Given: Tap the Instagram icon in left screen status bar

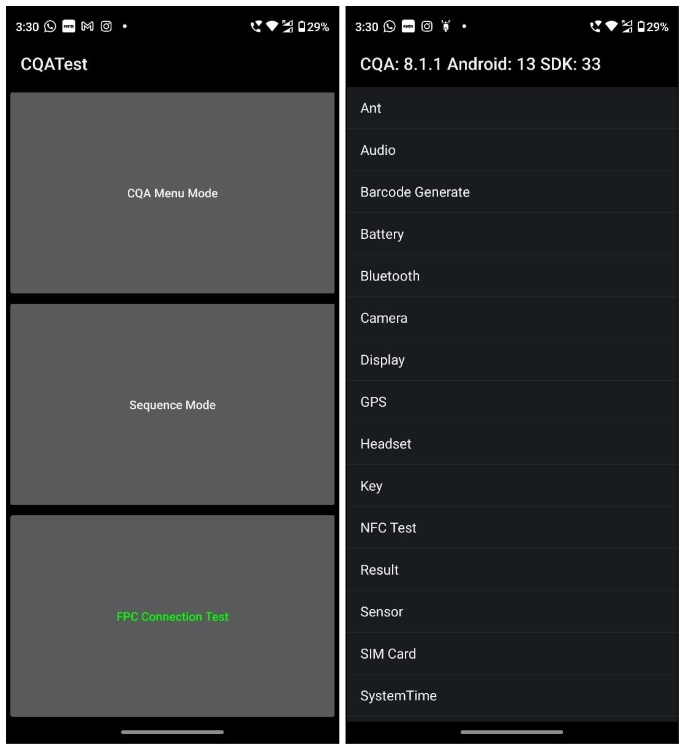Looking at the screenshot, I should (x=106, y=26).
